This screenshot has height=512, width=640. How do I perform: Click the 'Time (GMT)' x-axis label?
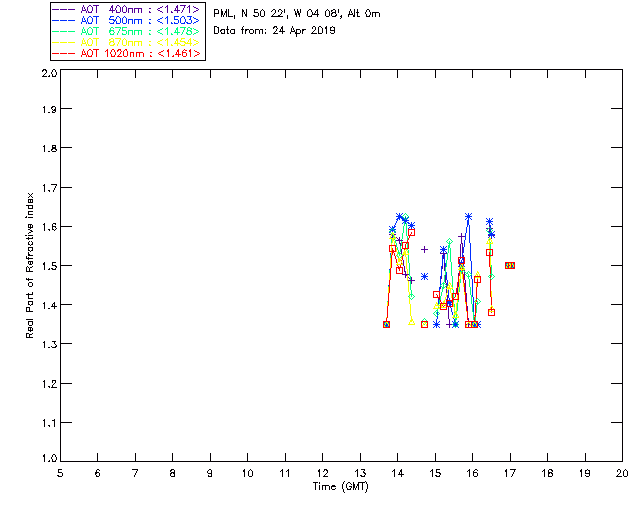[341, 487]
